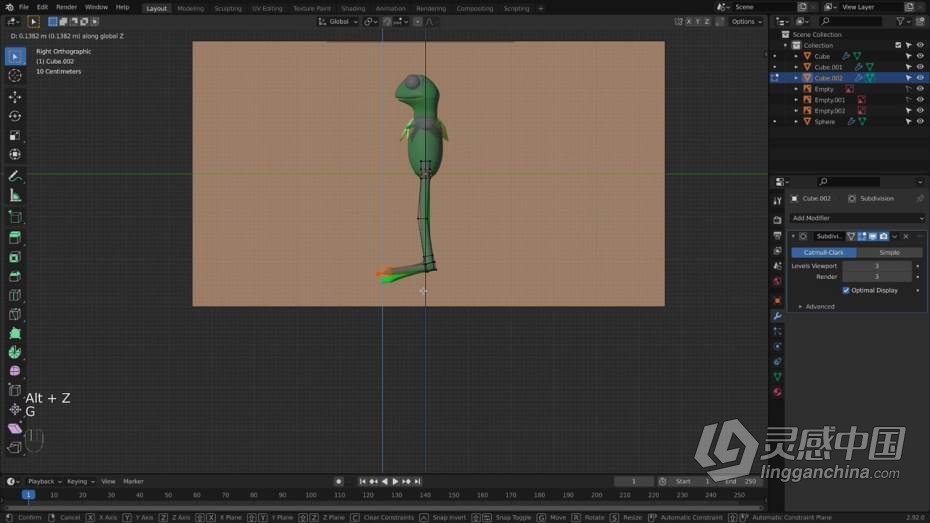Hide Cube in viewport via eye icon

click(x=920, y=56)
